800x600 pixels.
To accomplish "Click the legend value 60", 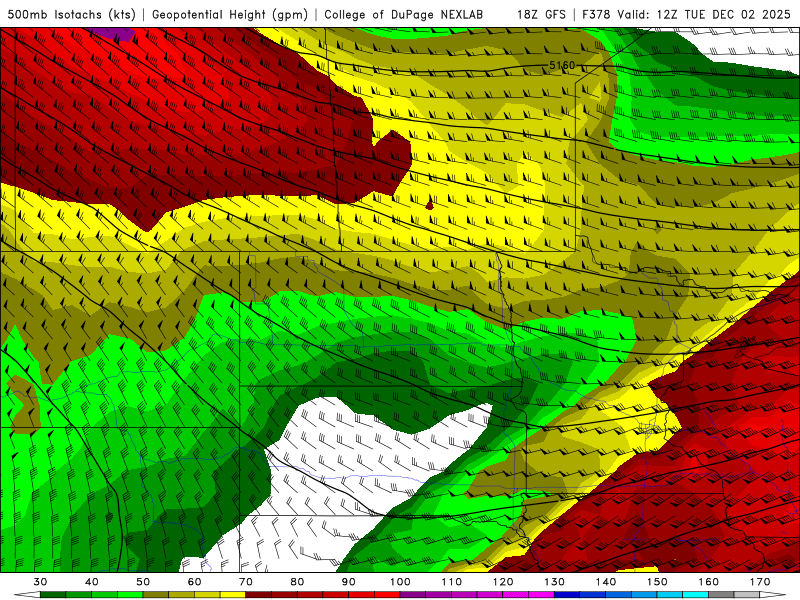I will coord(194,582).
